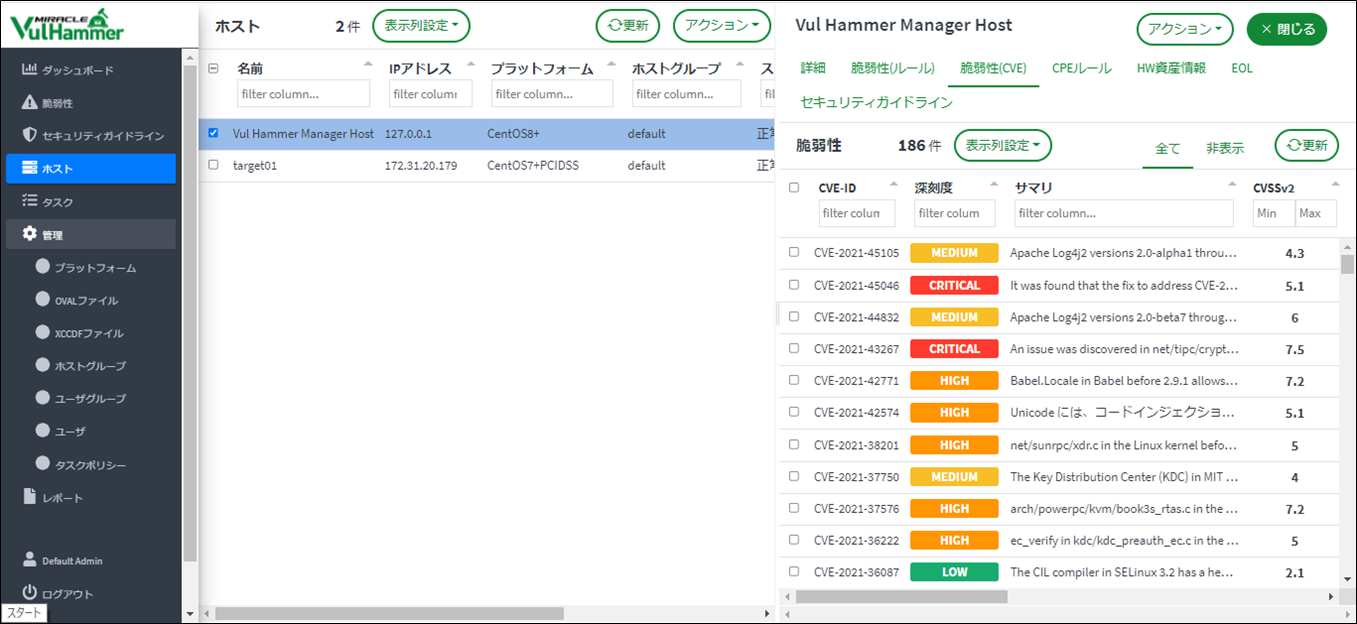Image resolution: width=1357 pixels, height=624 pixels.
Task: Check the CVE-2021-43267 row checkbox
Action: pos(794,348)
